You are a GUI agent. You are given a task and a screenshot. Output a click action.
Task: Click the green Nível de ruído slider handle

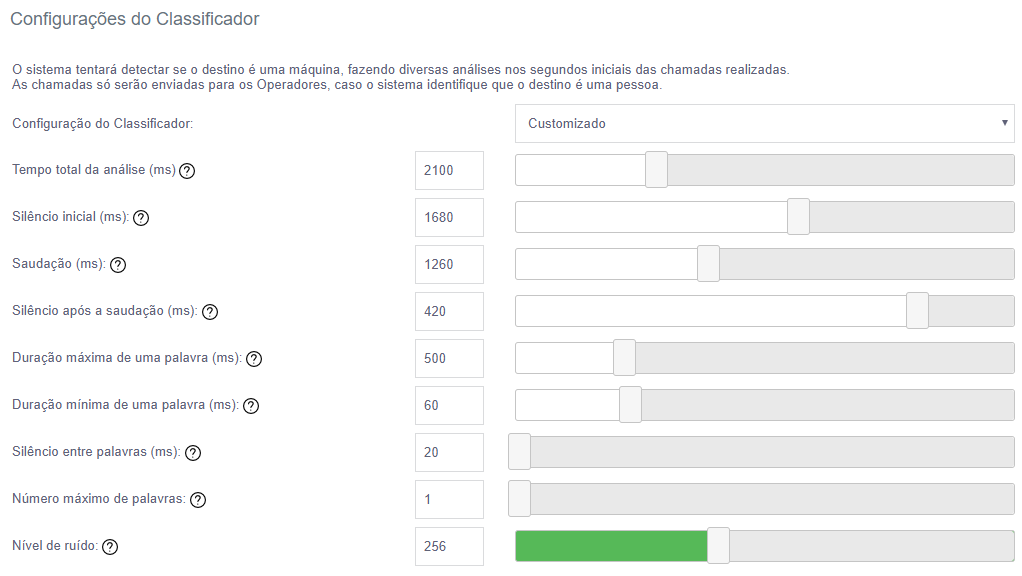coord(718,546)
